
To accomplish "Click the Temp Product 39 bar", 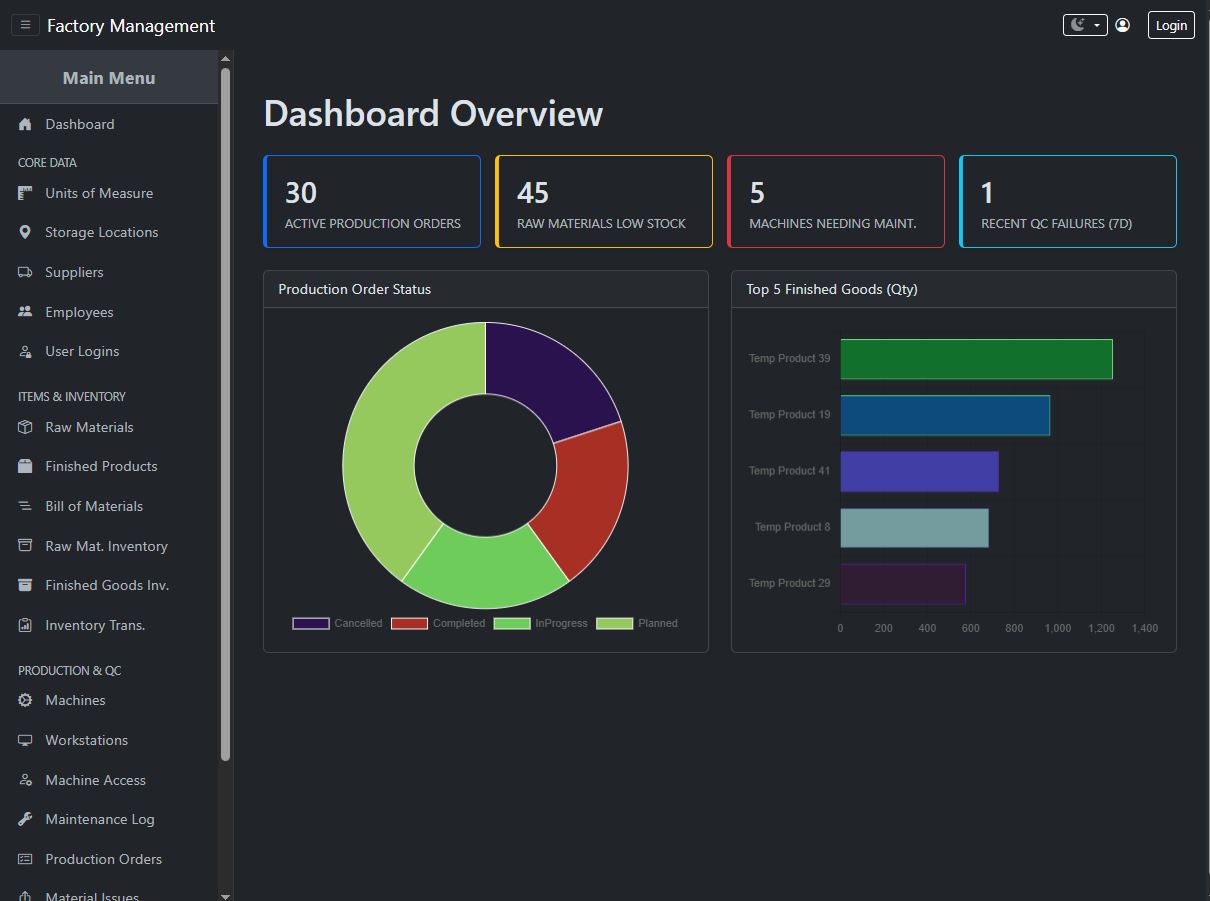I will [x=975, y=359].
